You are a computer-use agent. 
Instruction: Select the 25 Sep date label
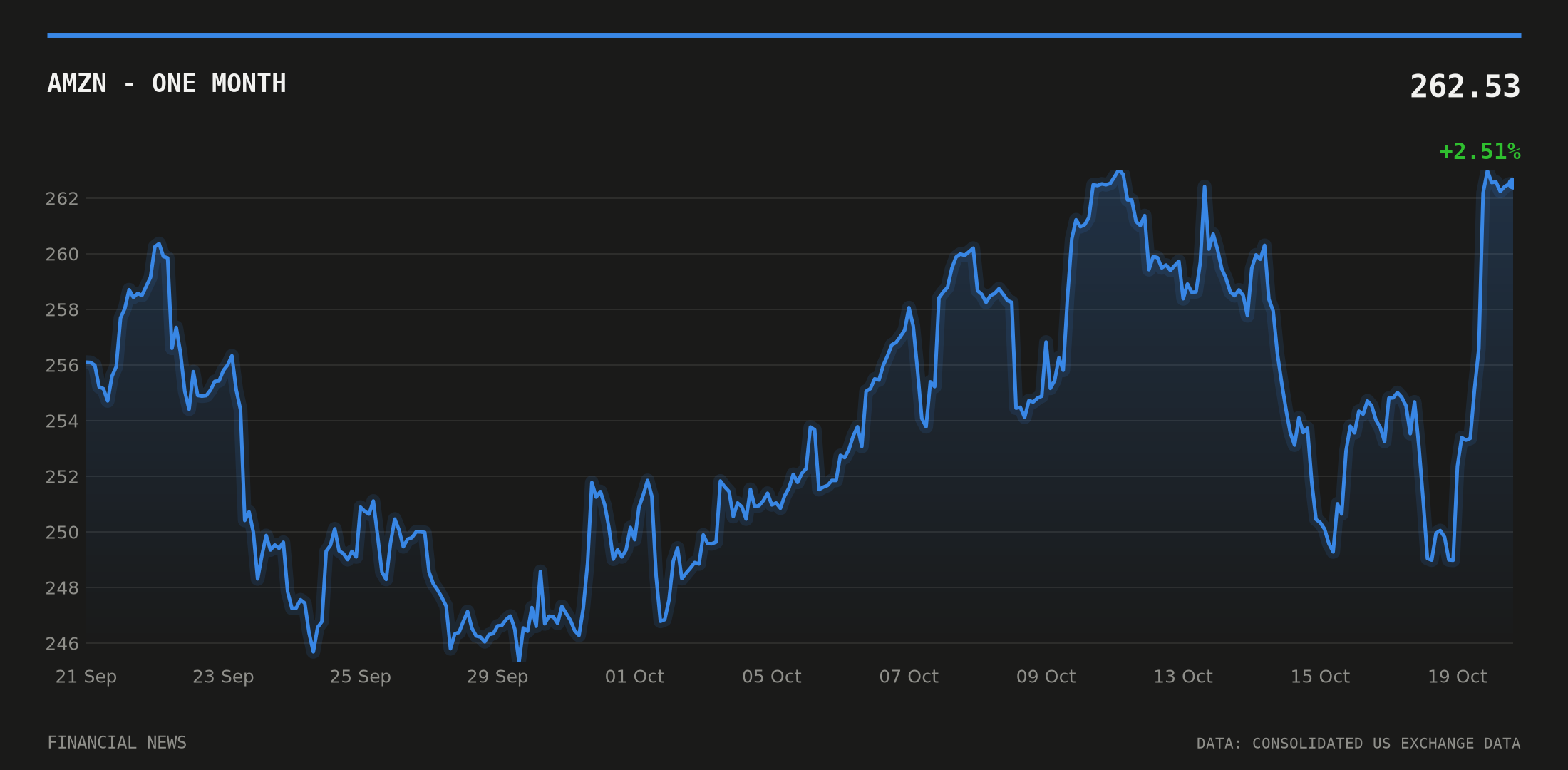click(360, 677)
